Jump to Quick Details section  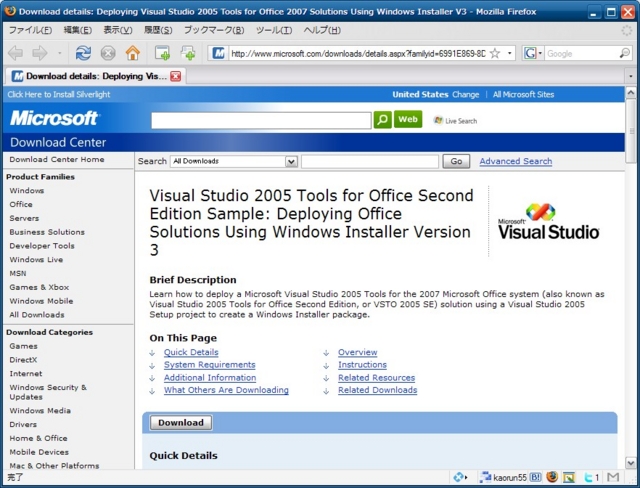(x=191, y=352)
